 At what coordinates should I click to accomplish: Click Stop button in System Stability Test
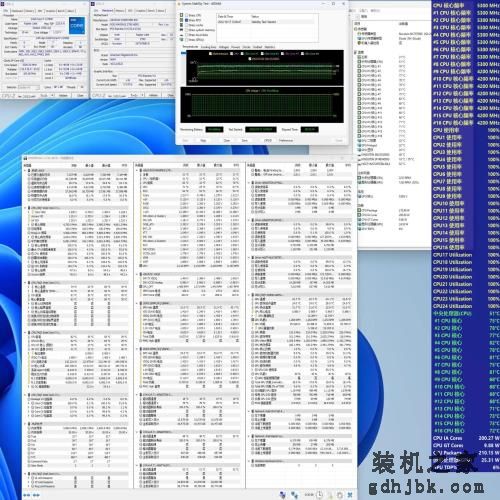203,140
